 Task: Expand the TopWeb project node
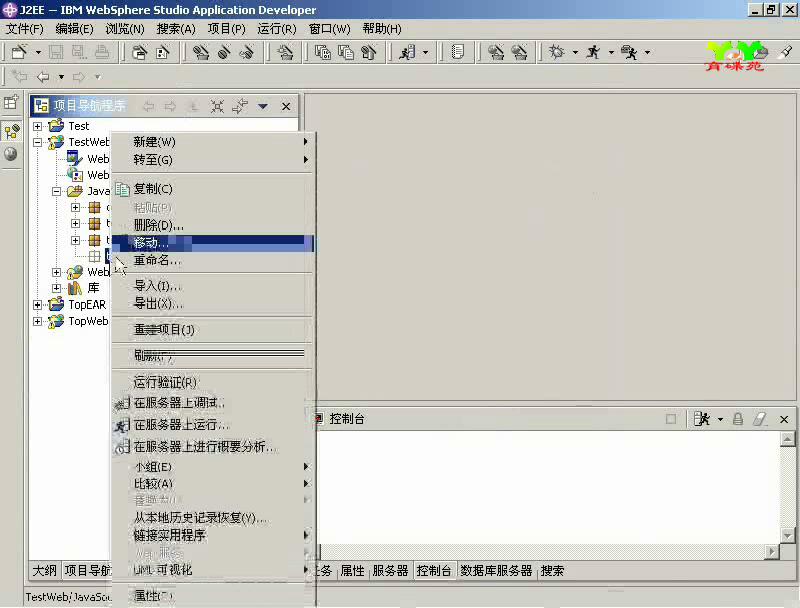pos(37,321)
